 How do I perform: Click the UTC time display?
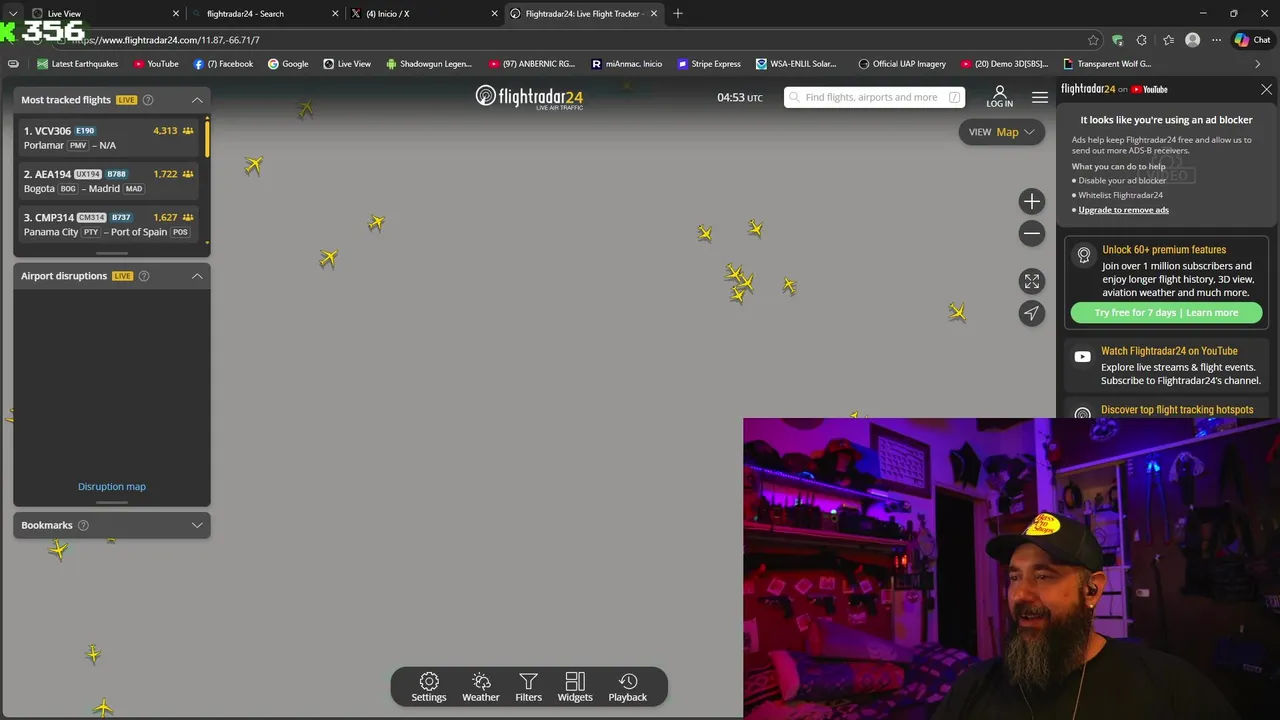pyautogui.click(x=740, y=97)
